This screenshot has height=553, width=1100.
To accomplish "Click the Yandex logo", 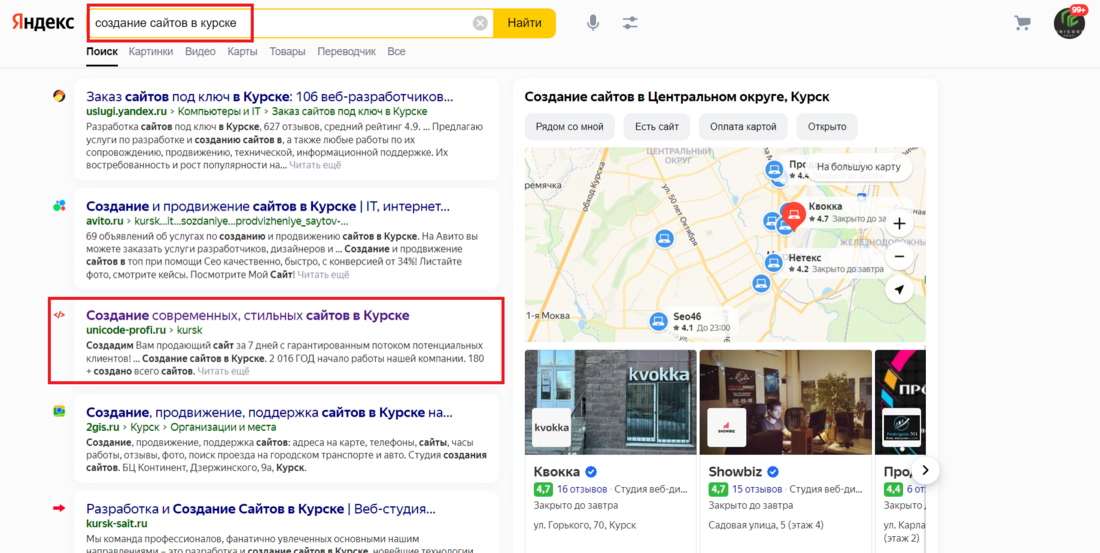I will point(42,22).
